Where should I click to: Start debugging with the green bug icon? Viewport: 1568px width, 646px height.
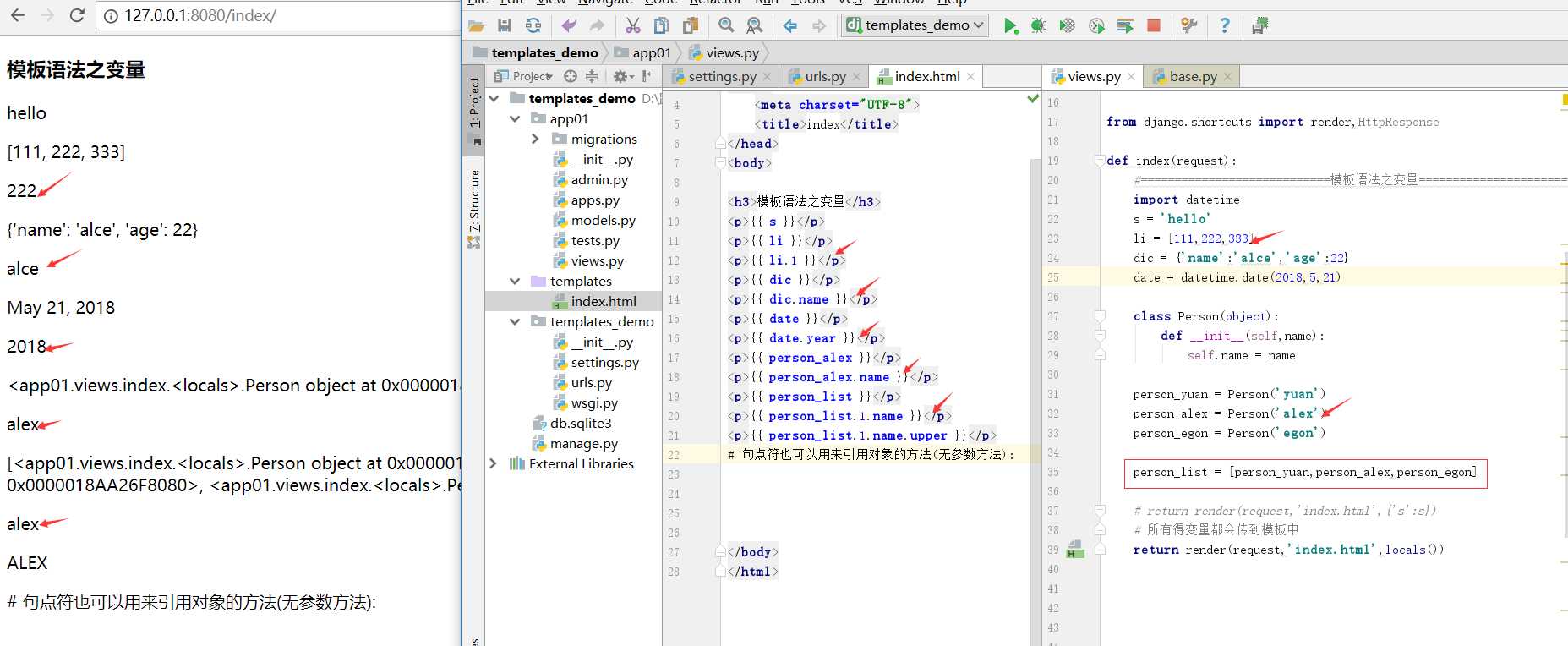(1039, 25)
